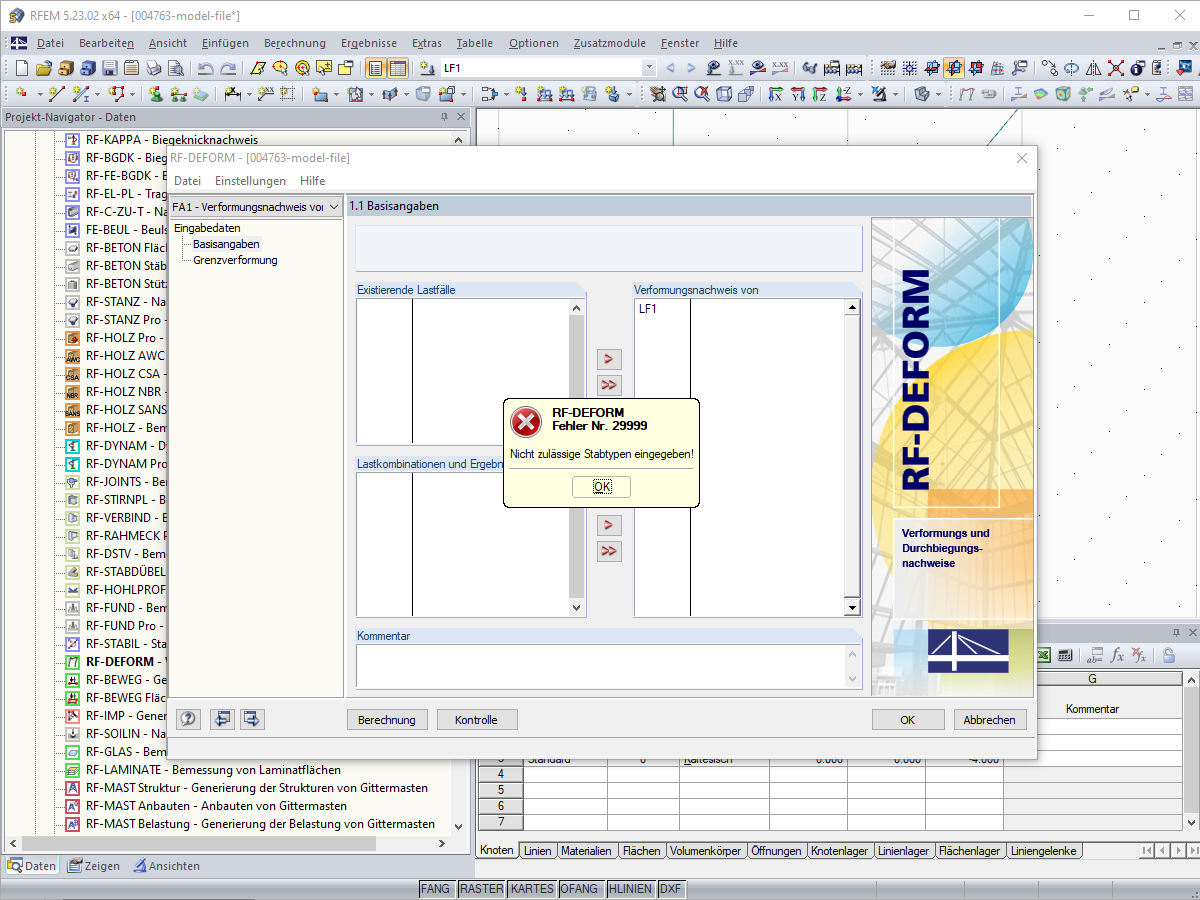Click the Excel export icon in table toolbar
Image resolution: width=1200 pixels, height=900 pixels.
click(x=1043, y=655)
